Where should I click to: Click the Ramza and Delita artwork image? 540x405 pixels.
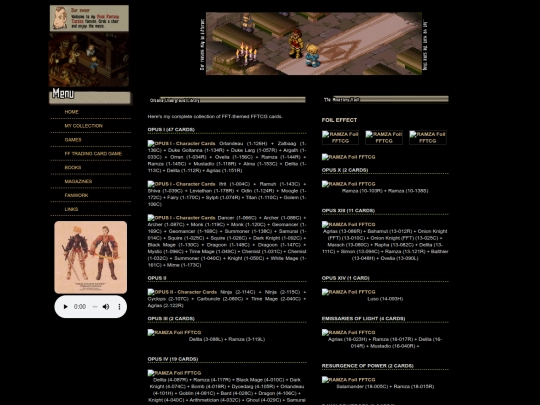tap(91, 257)
